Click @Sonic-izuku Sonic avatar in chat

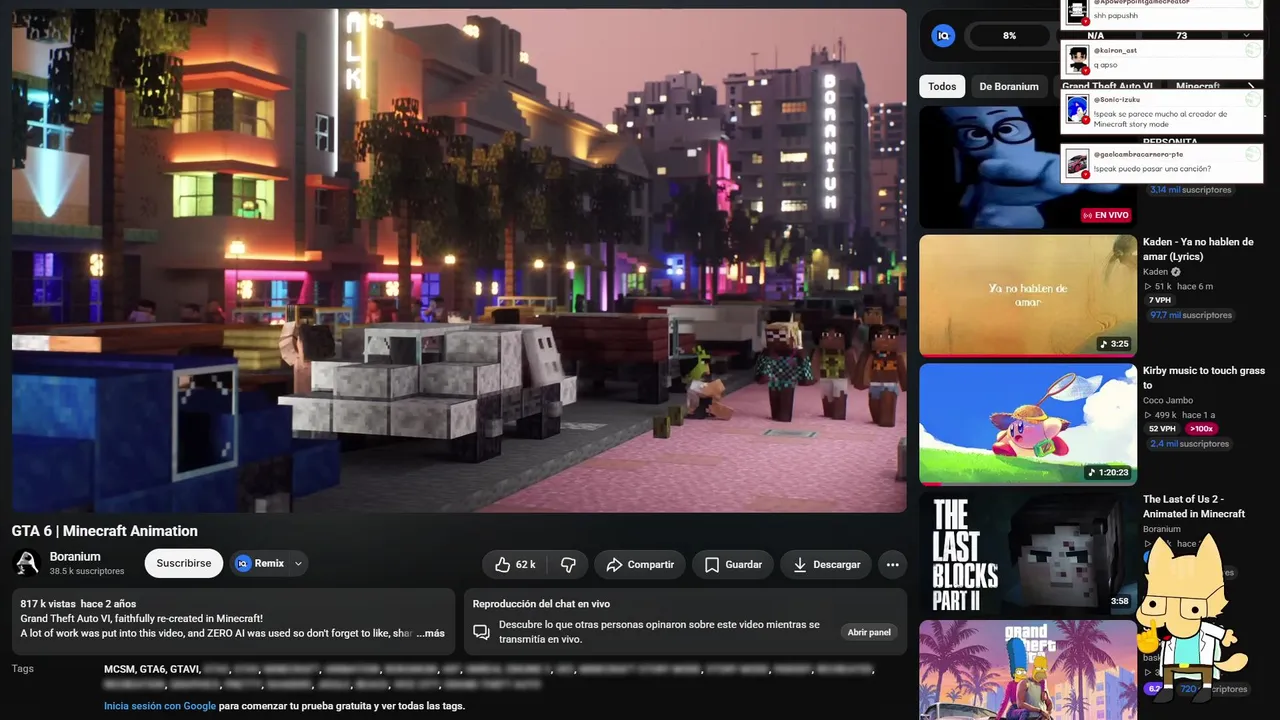point(1077,109)
